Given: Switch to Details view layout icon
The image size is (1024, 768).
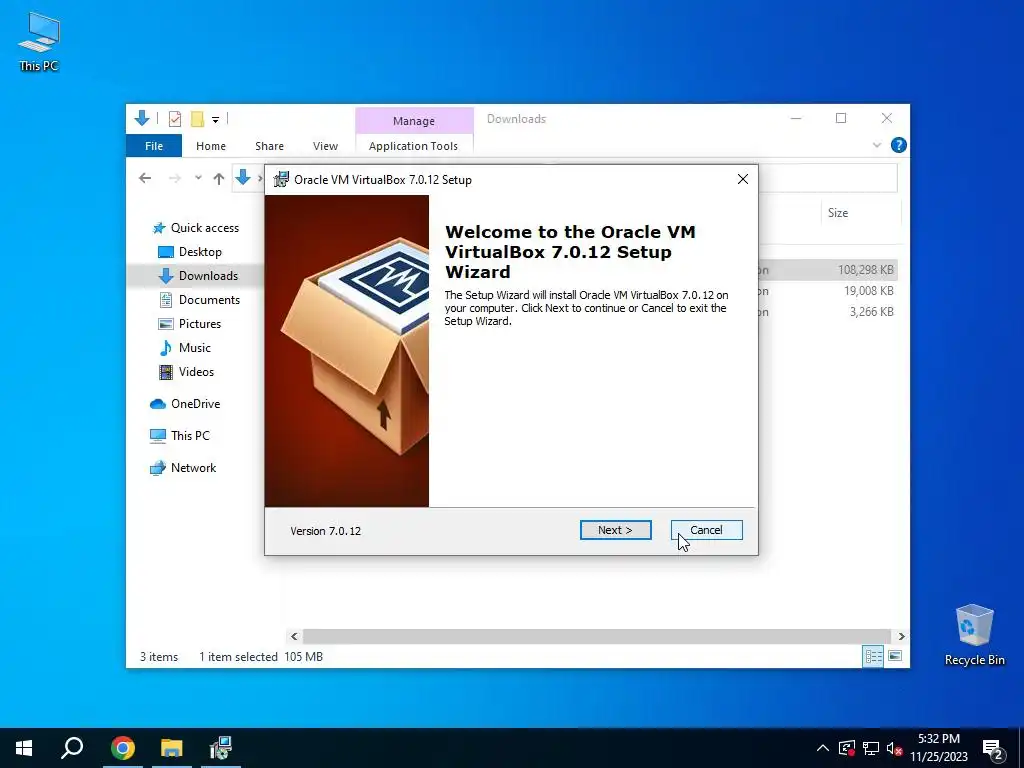Looking at the screenshot, I should point(873,656).
